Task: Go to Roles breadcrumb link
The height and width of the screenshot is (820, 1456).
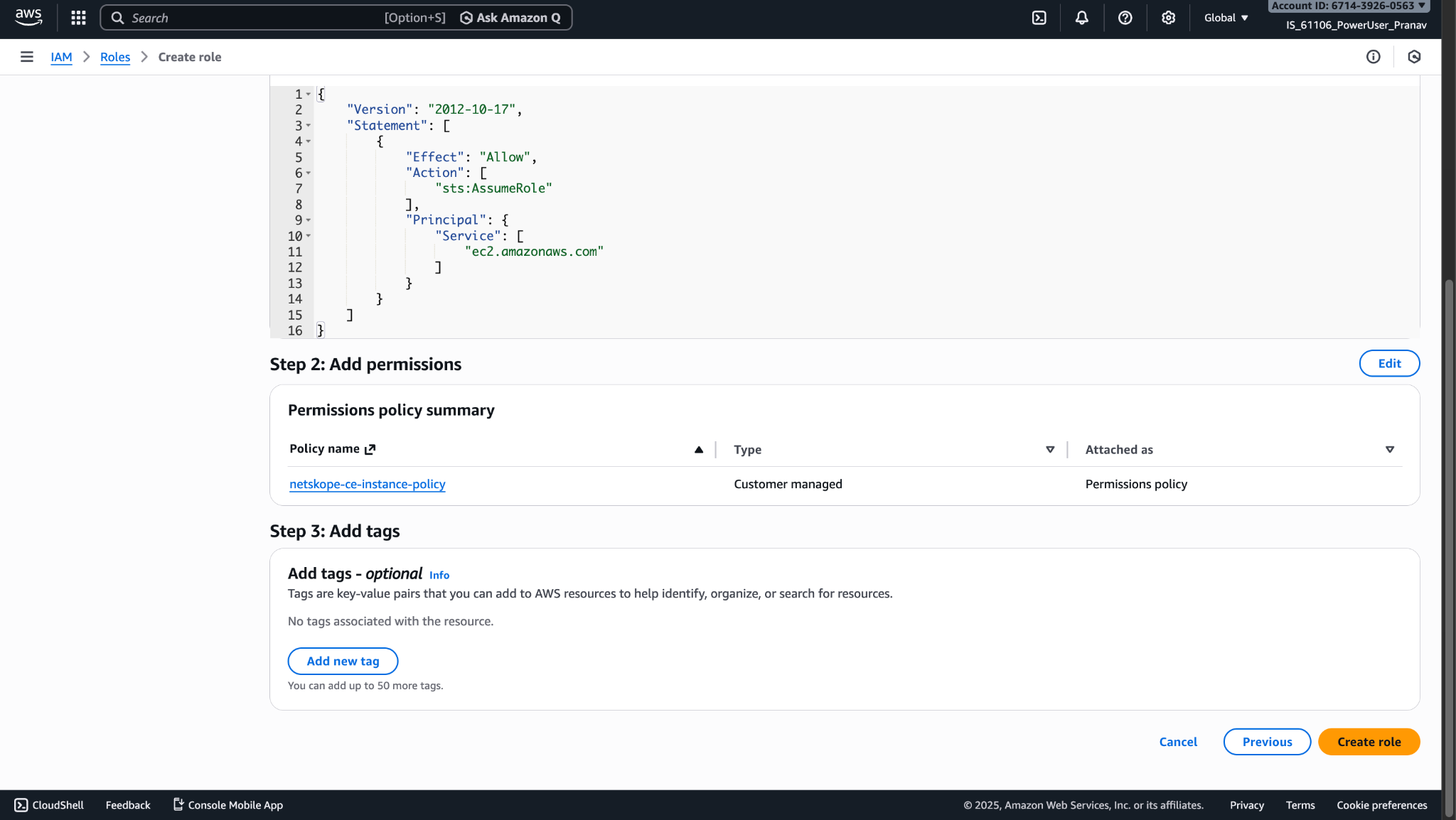Action: 115,57
